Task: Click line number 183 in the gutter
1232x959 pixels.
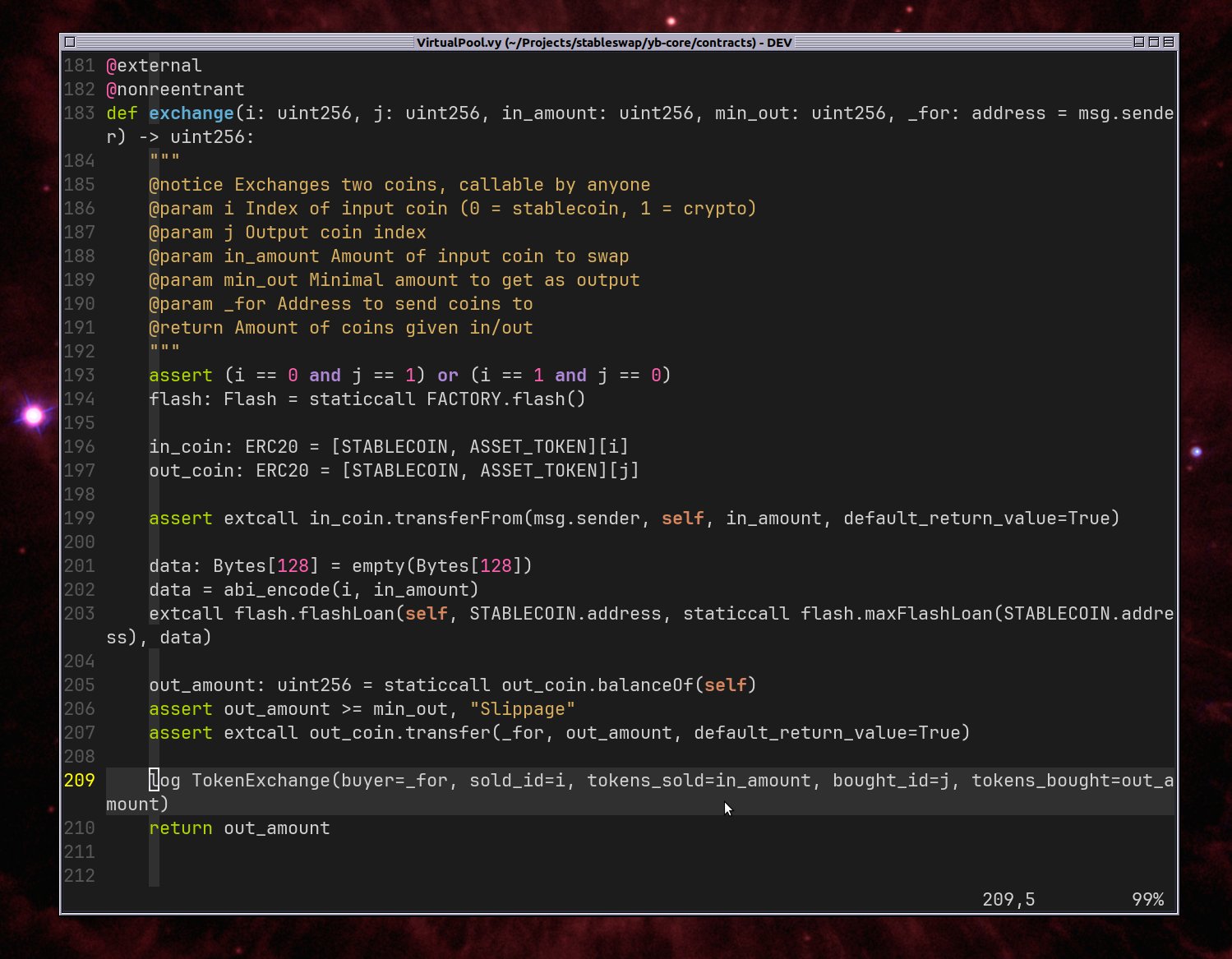Action: (x=80, y=113)
